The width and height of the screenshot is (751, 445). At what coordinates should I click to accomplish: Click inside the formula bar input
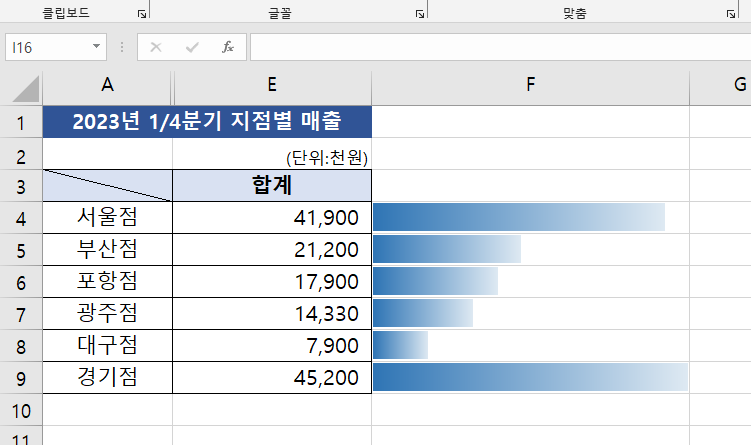click(x=501, y=47)
